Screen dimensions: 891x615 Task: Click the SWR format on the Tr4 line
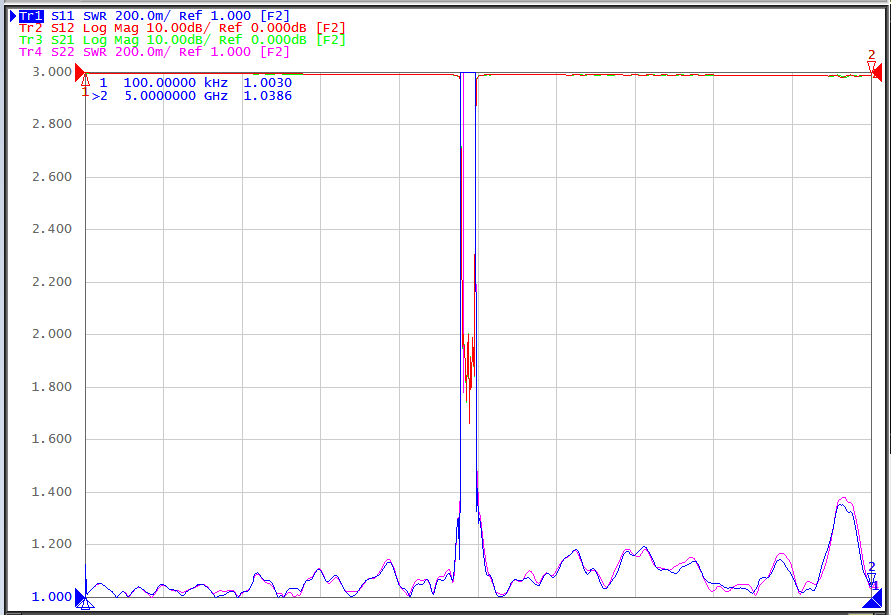95,52
